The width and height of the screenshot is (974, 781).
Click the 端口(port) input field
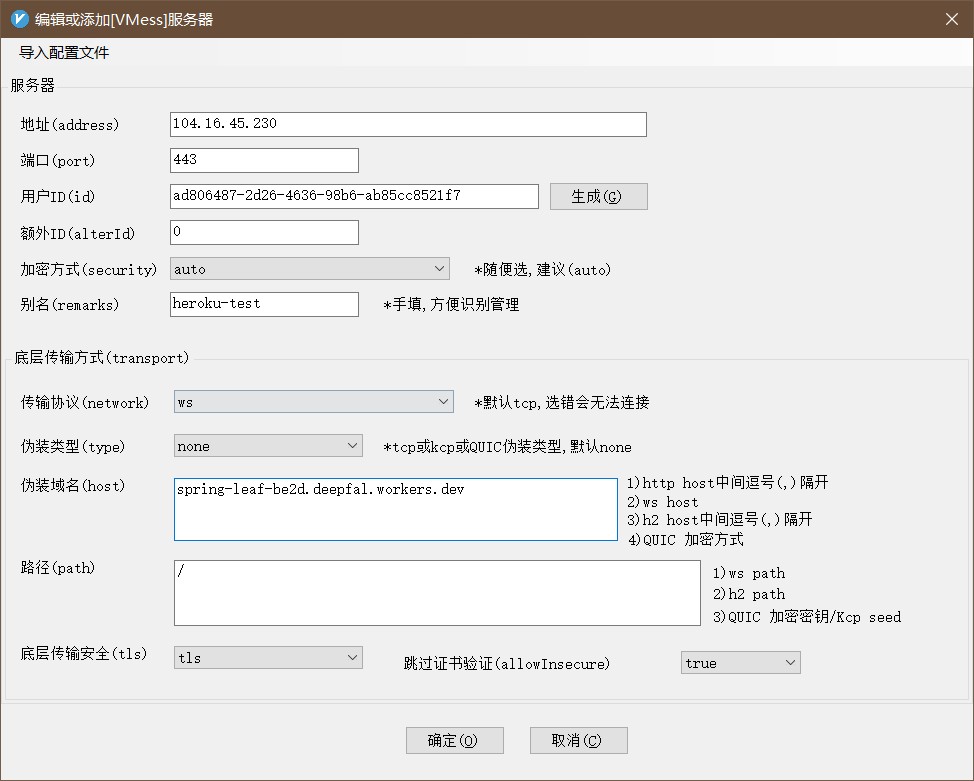[x=264, y=160]
